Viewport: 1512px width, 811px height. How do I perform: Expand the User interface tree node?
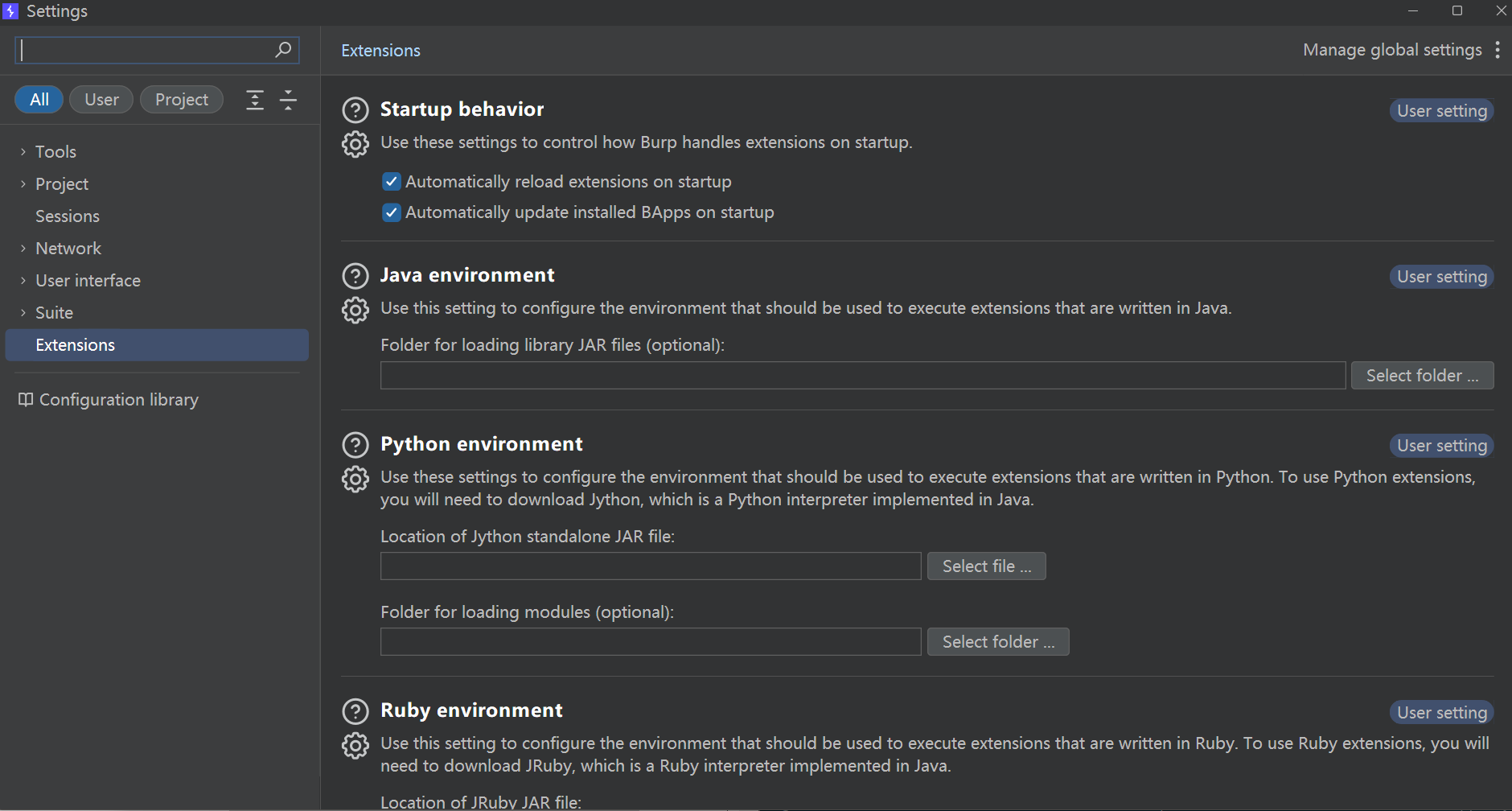pos(23,281)
